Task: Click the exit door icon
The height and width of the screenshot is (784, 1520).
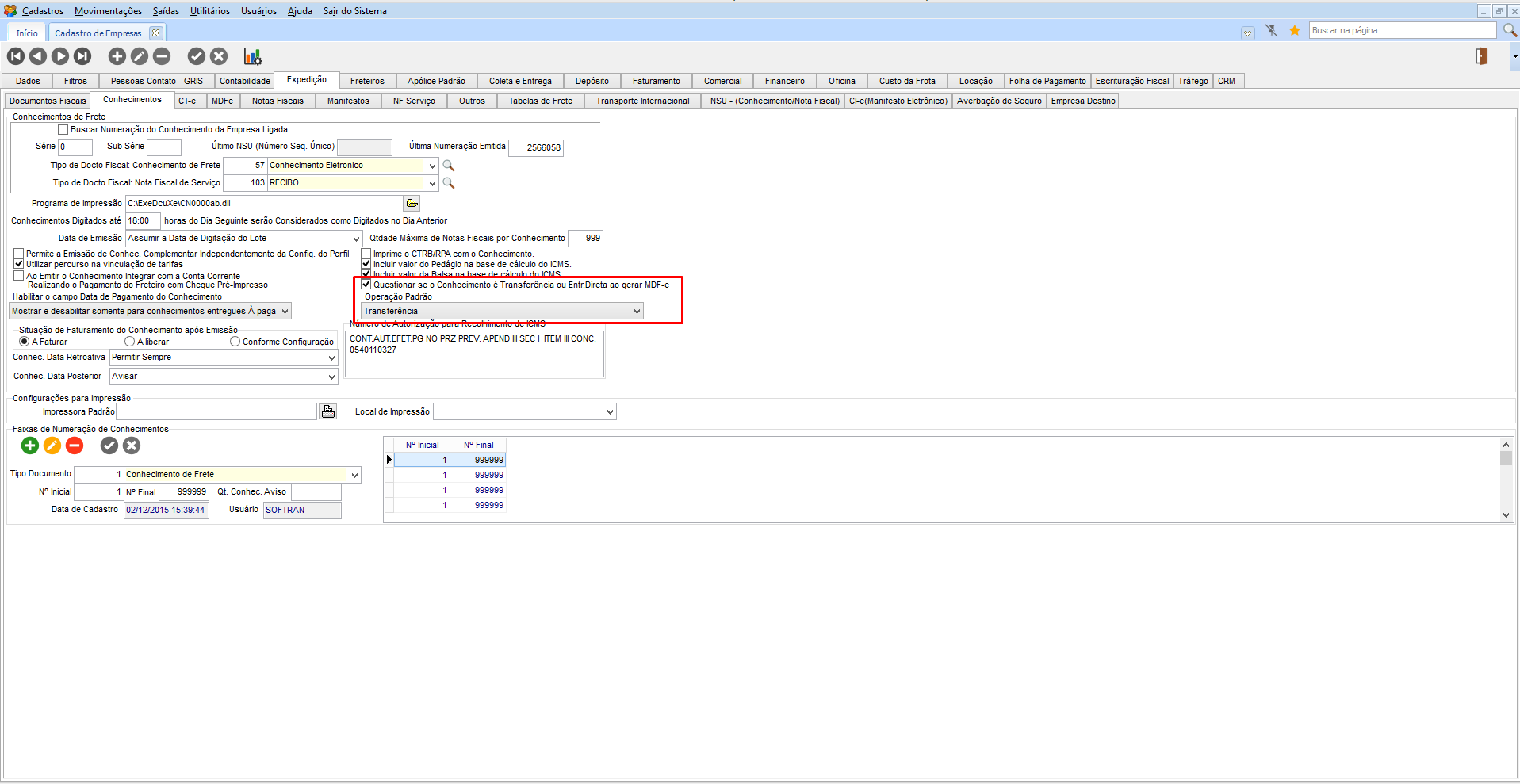Action: pyautogui.click(x=1481, y=56)
